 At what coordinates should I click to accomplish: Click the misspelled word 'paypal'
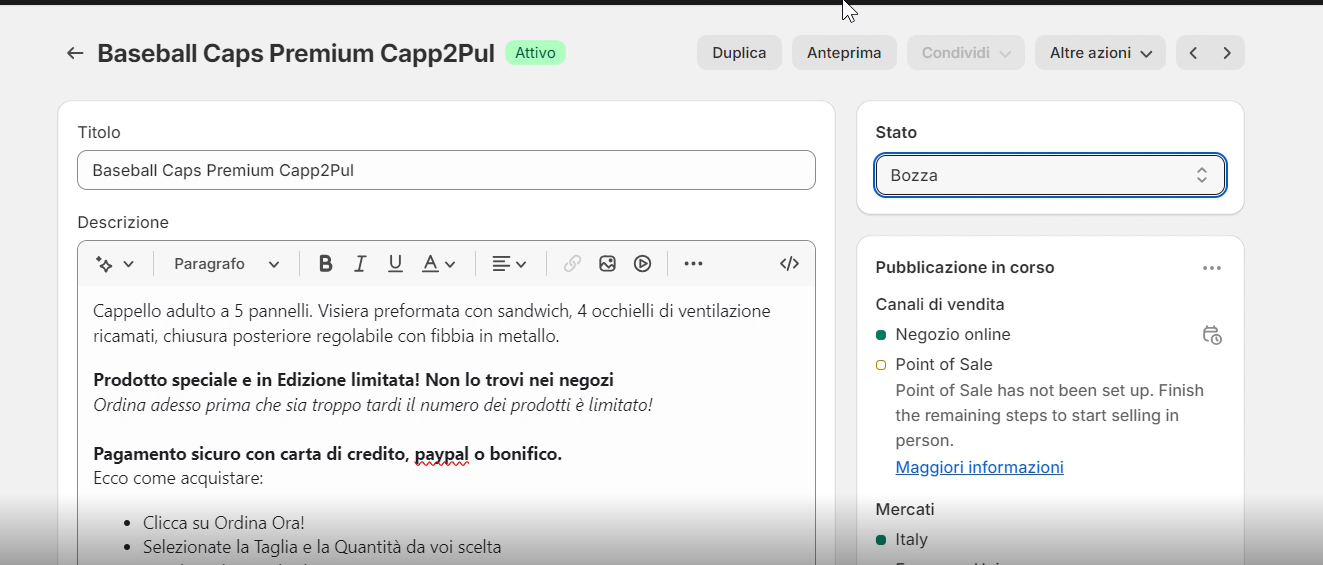click(x=441, y=454)
